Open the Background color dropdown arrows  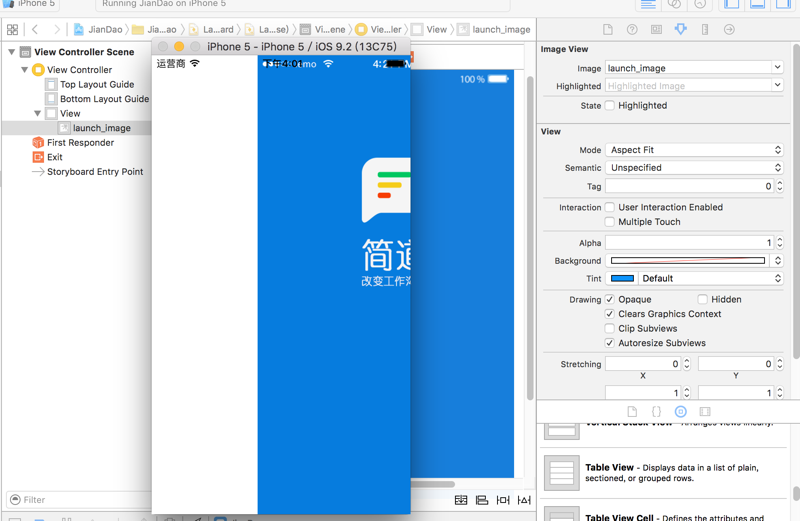coord(778,261)
